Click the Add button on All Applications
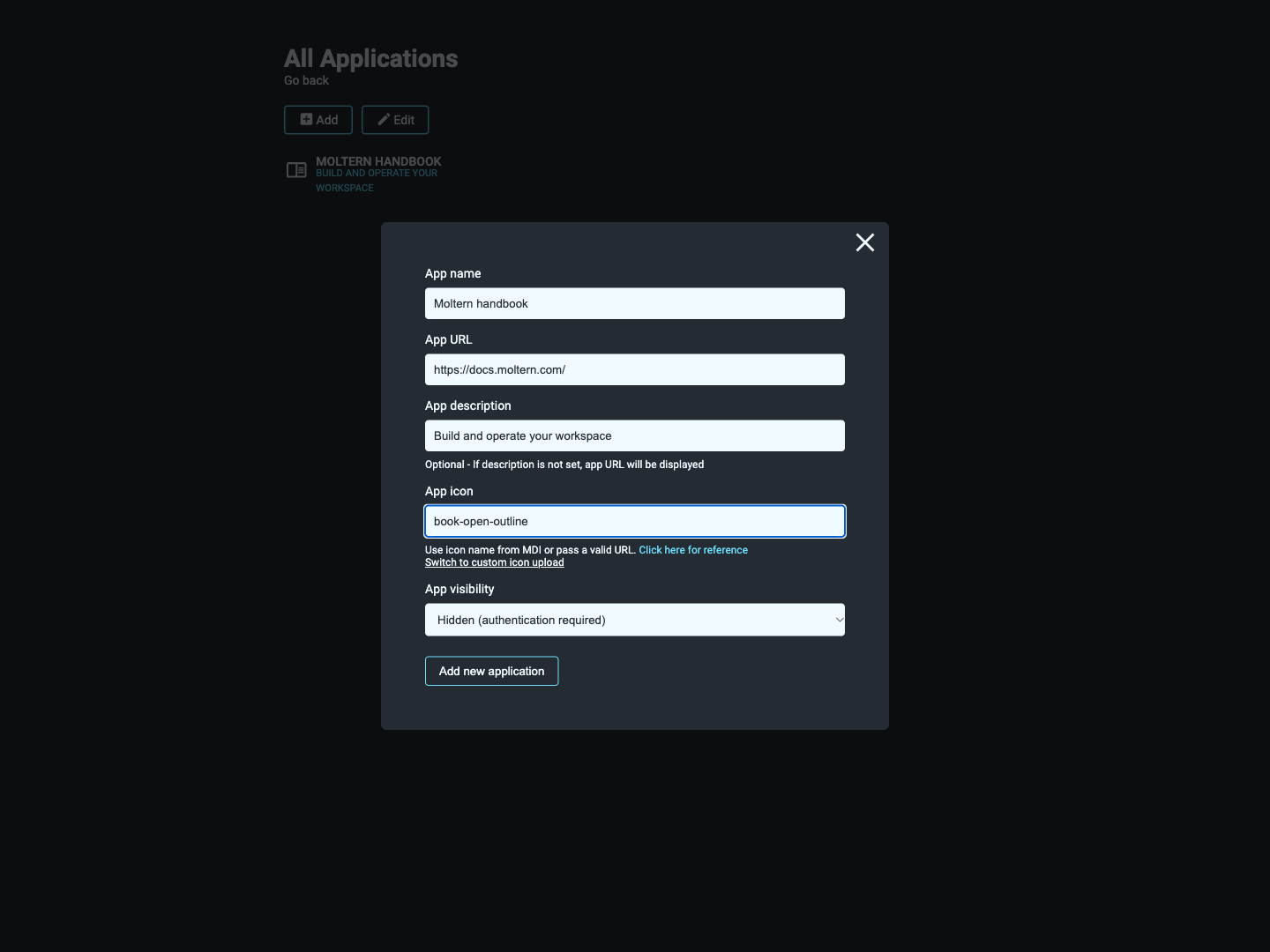 coord(318,120)
